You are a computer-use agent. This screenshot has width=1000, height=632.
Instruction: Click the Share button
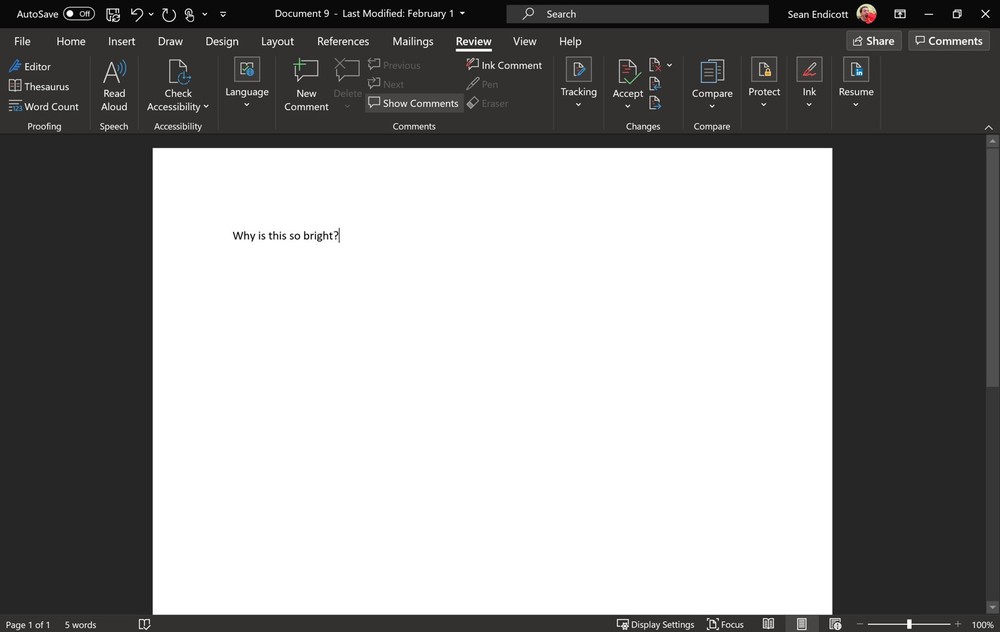pyautogui.click(x=872, y=41)
